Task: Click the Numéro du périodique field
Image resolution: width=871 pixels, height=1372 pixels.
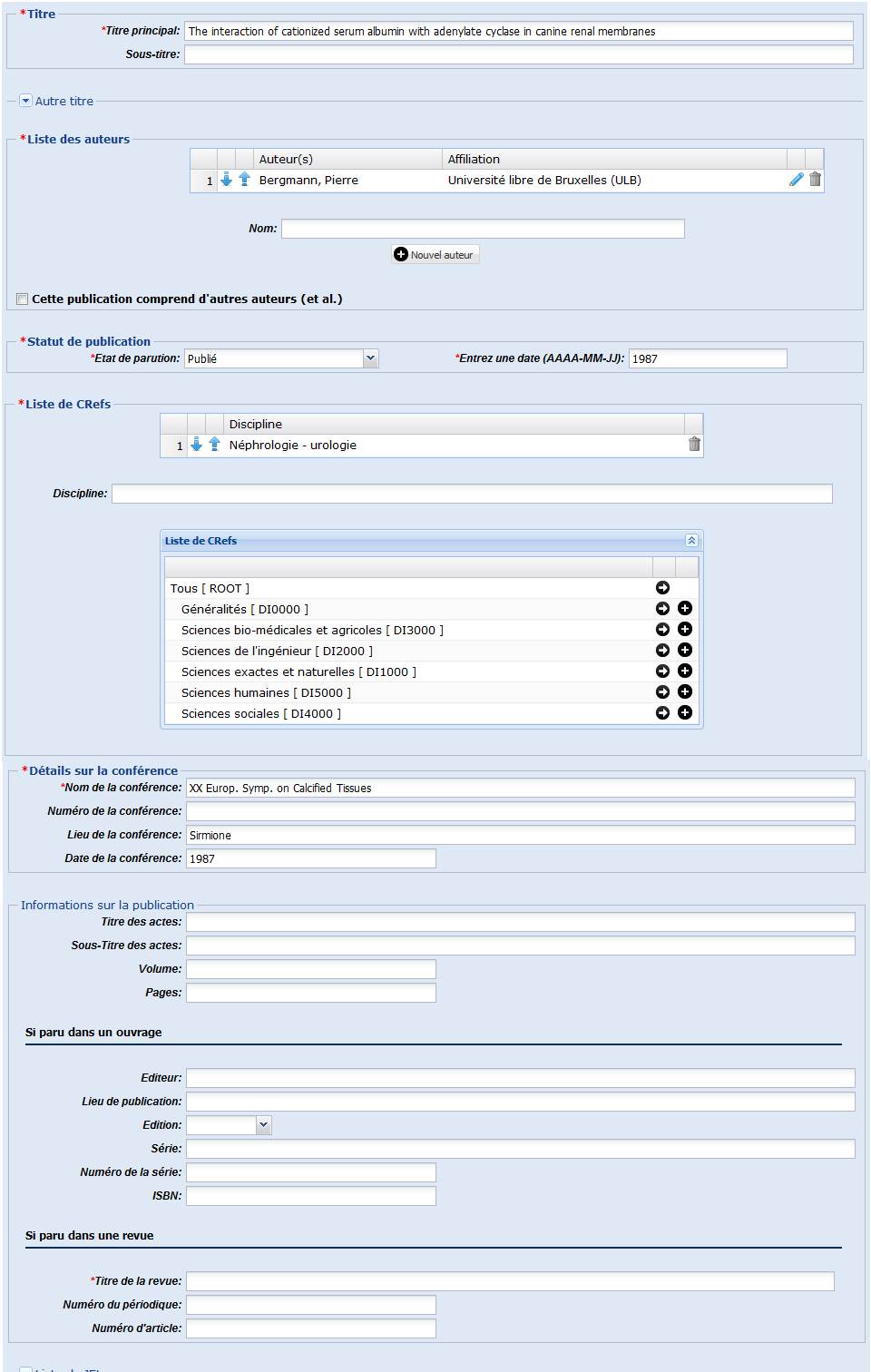Action: (x=311, y=1305)
